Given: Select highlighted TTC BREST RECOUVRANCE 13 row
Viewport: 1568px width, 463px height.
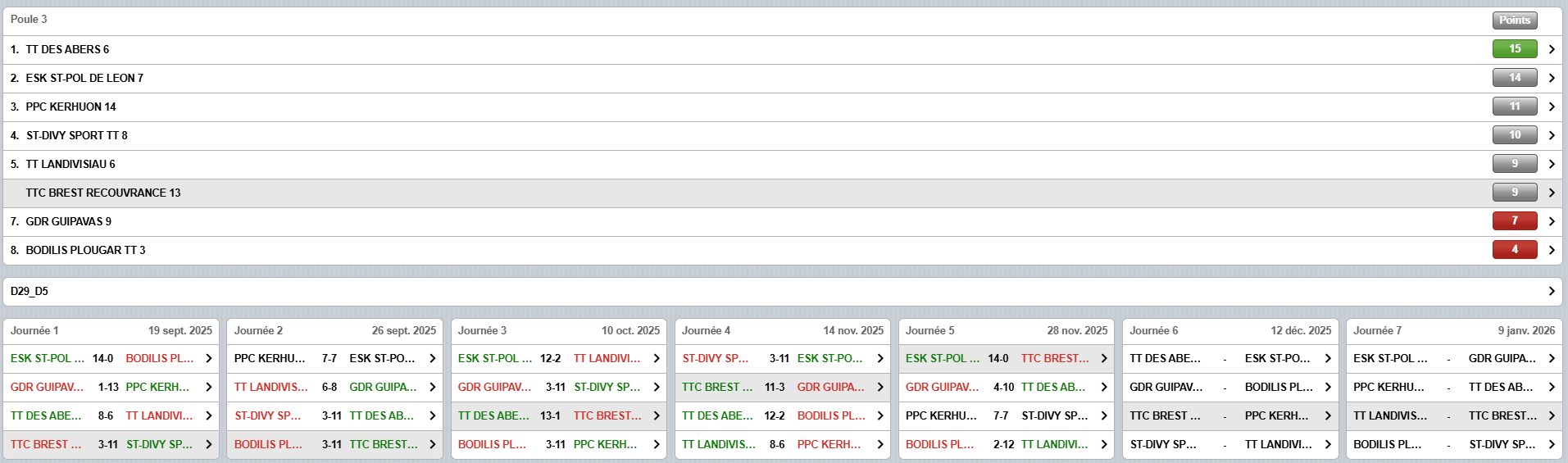Looking at the screenshot, I should click(103, 193).
